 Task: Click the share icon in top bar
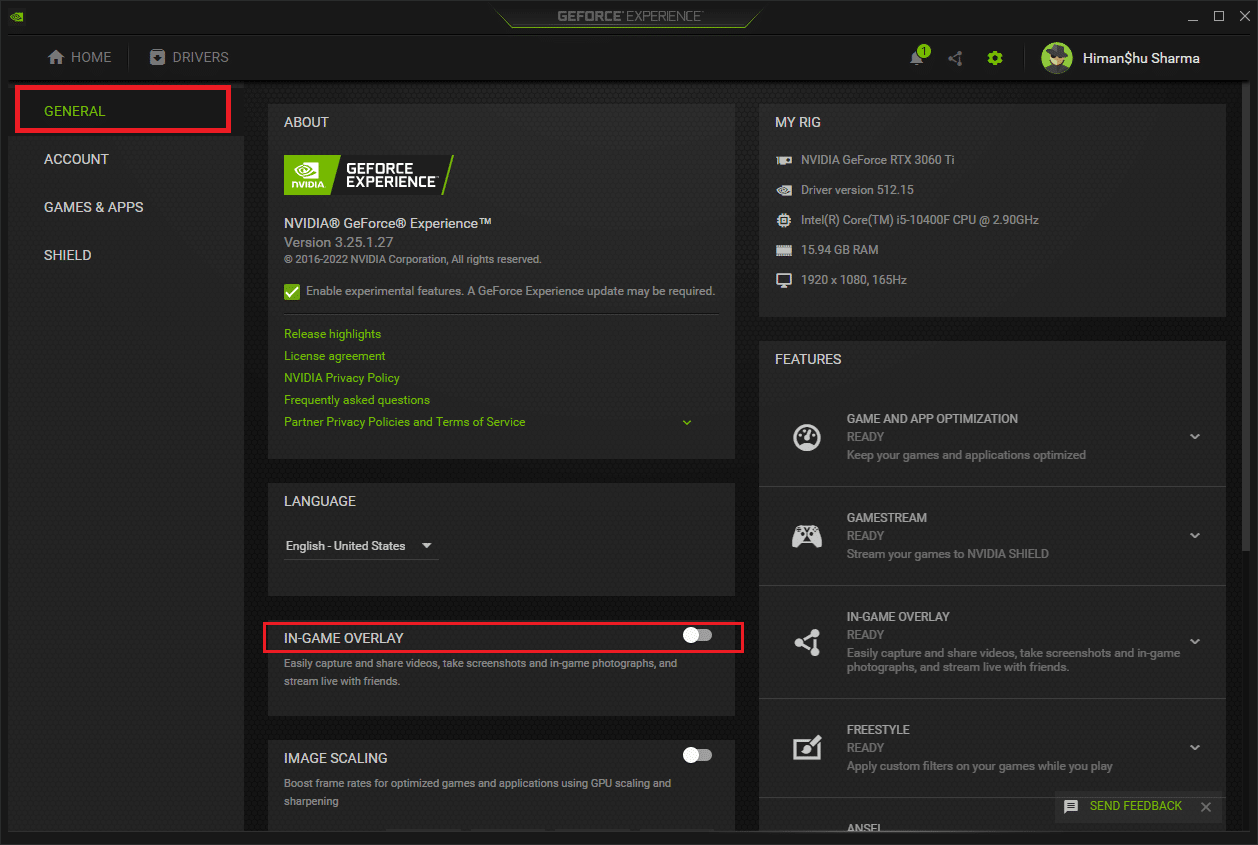click(955, 58)
